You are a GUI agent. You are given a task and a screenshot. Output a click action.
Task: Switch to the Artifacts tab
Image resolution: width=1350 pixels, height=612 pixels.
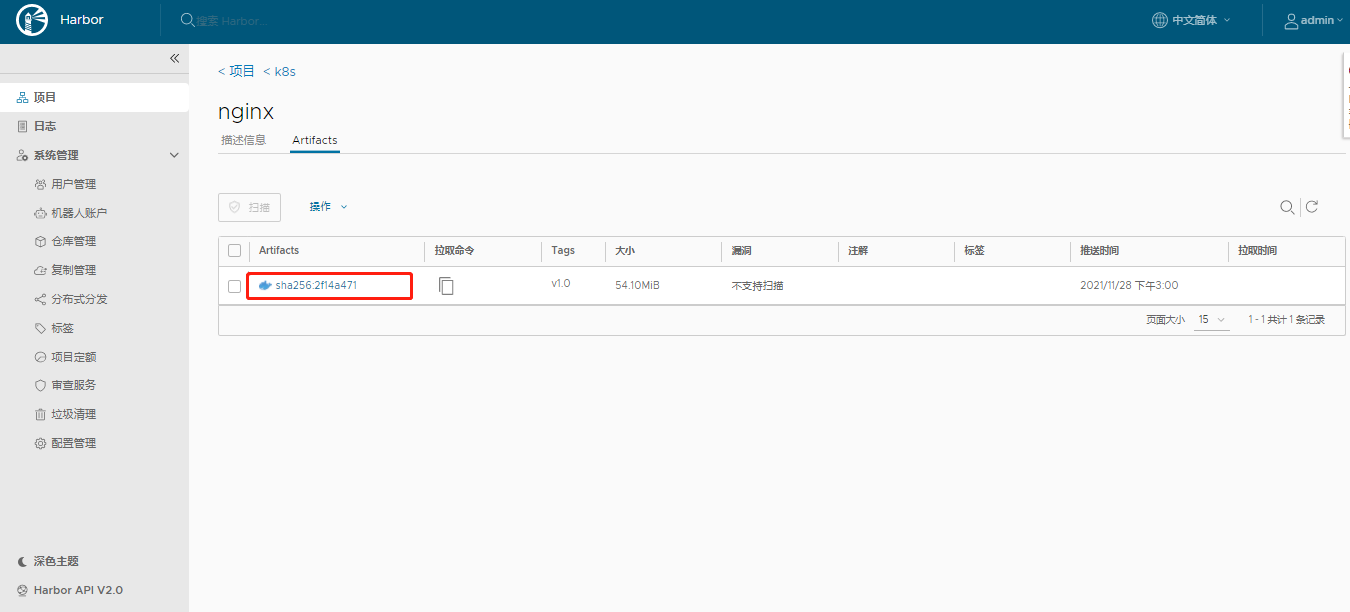[x=315, y=140]
